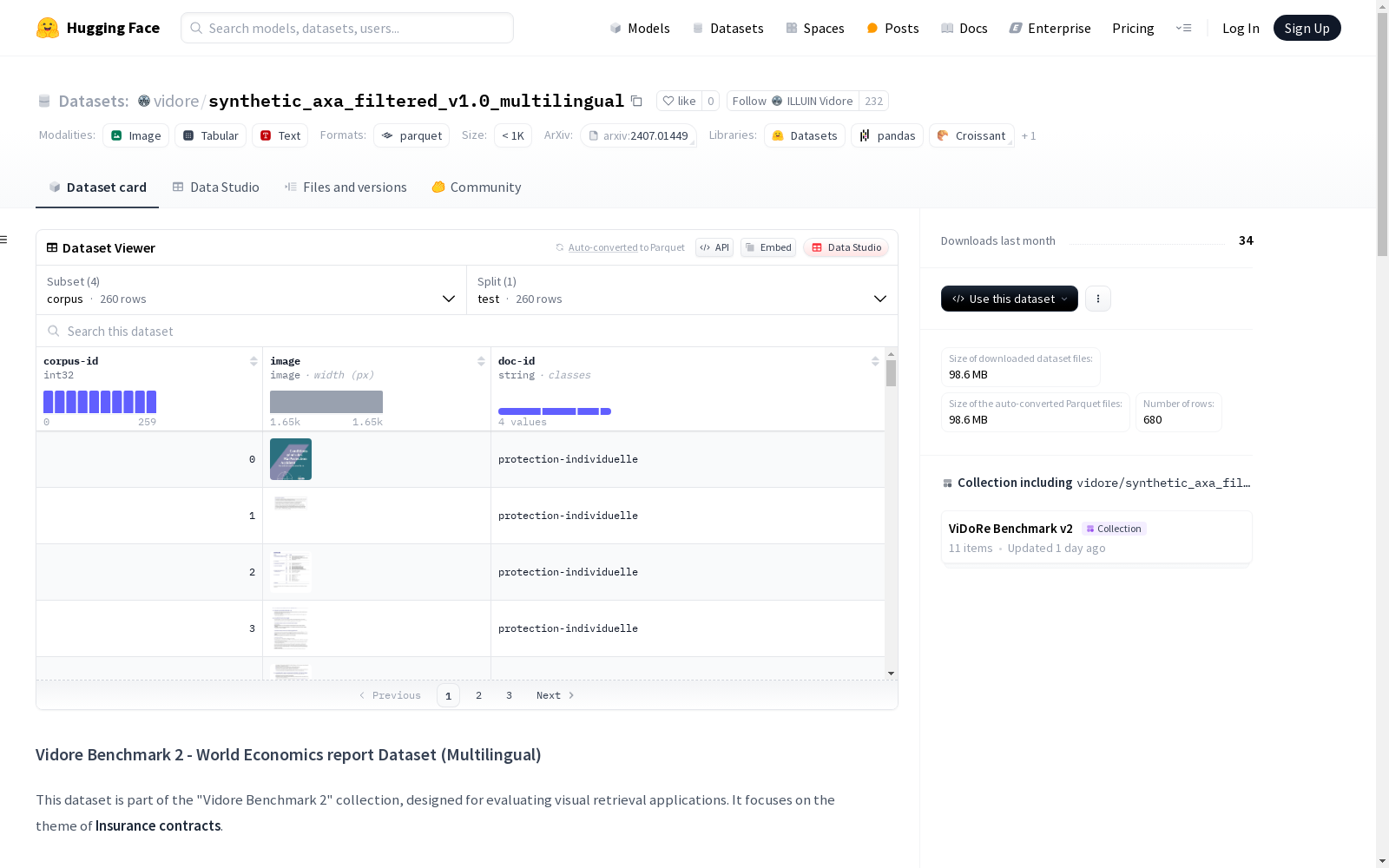Sort by the image column arrows

coord(481,361)
